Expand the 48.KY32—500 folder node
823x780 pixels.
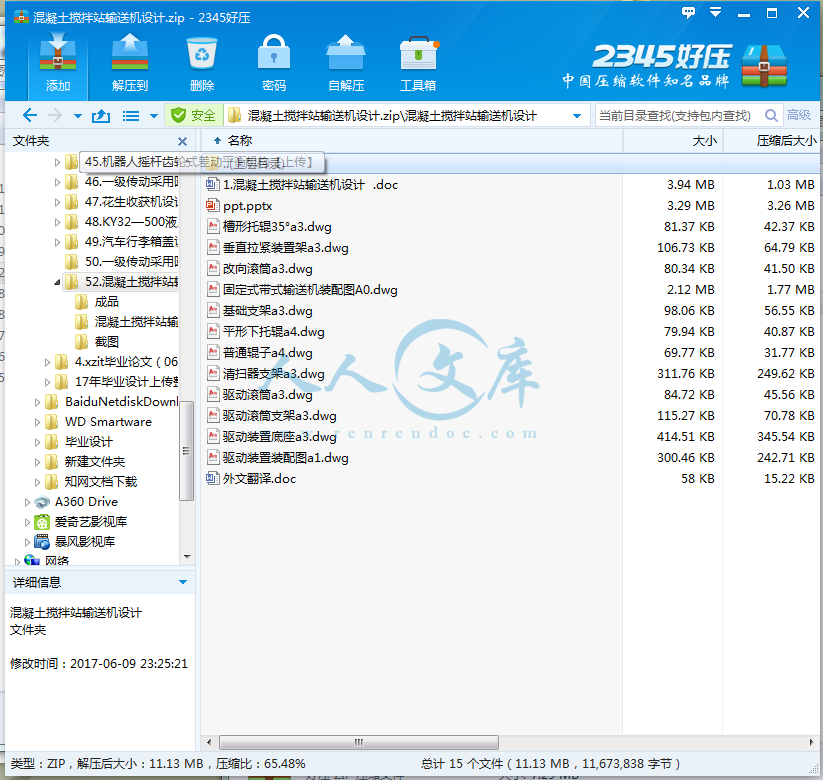tap(57, 222)
